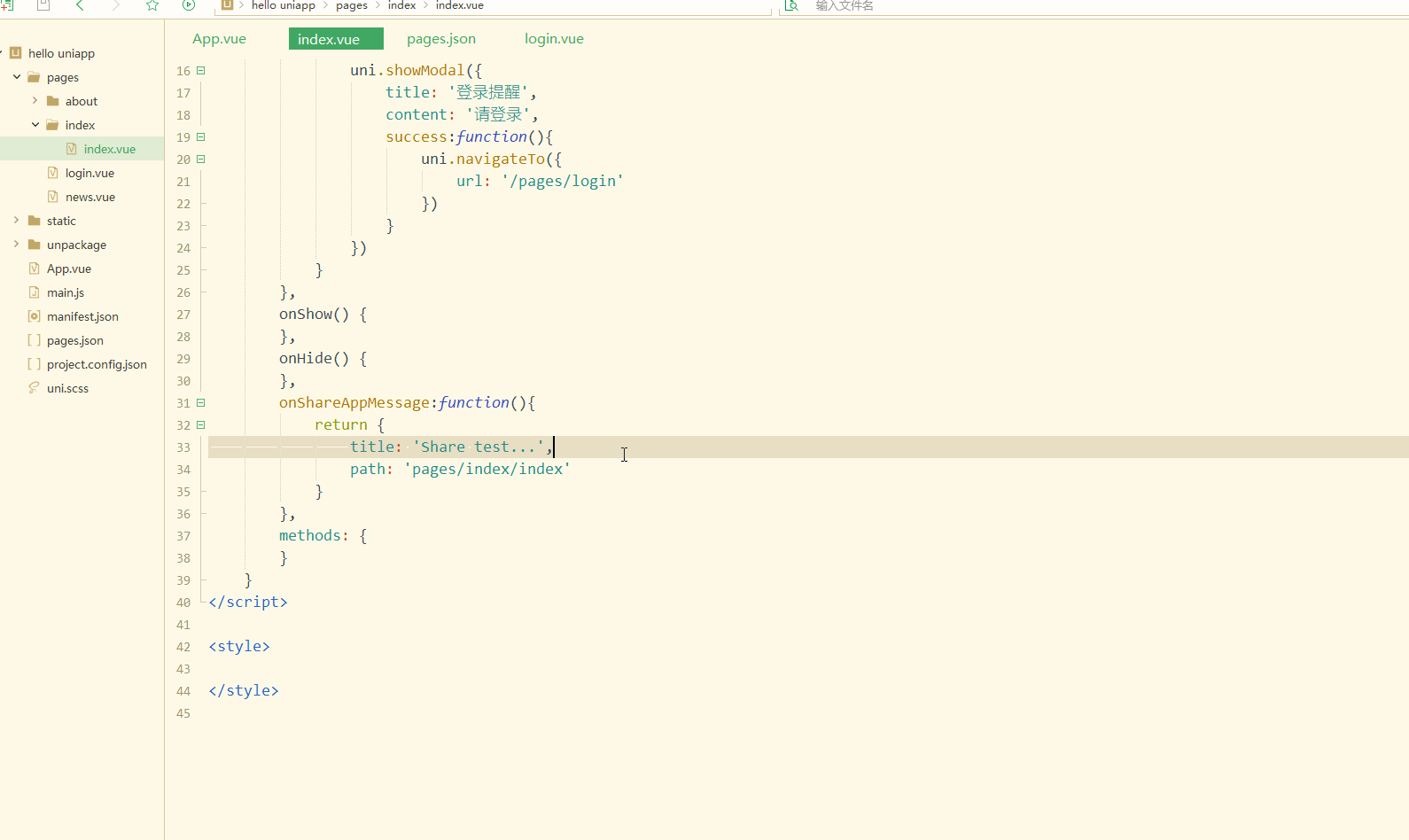Open project.config.json from the file tree

[97, 364]
